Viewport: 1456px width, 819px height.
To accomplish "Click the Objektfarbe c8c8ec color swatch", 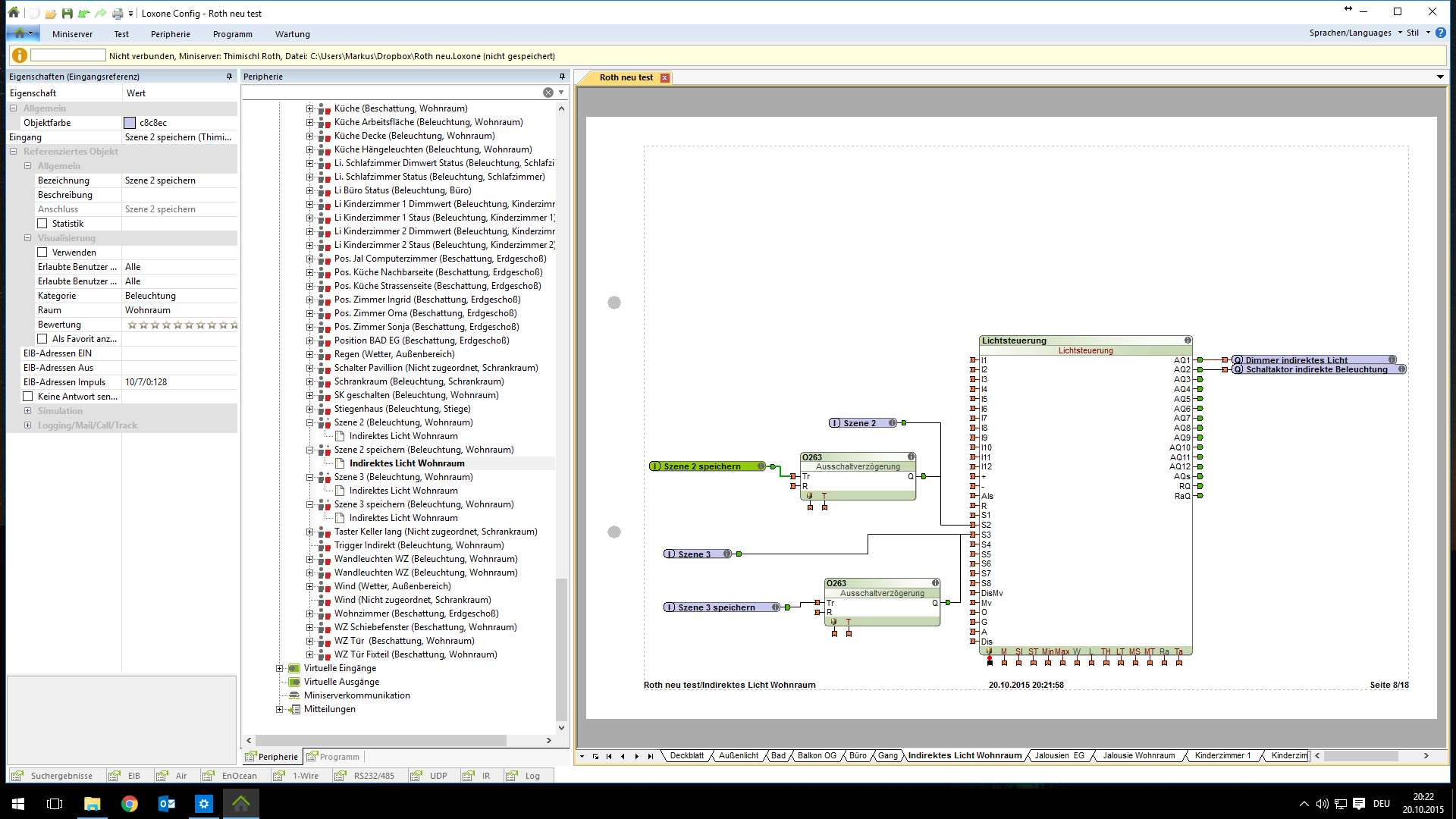I will click(x=130, y=123).
